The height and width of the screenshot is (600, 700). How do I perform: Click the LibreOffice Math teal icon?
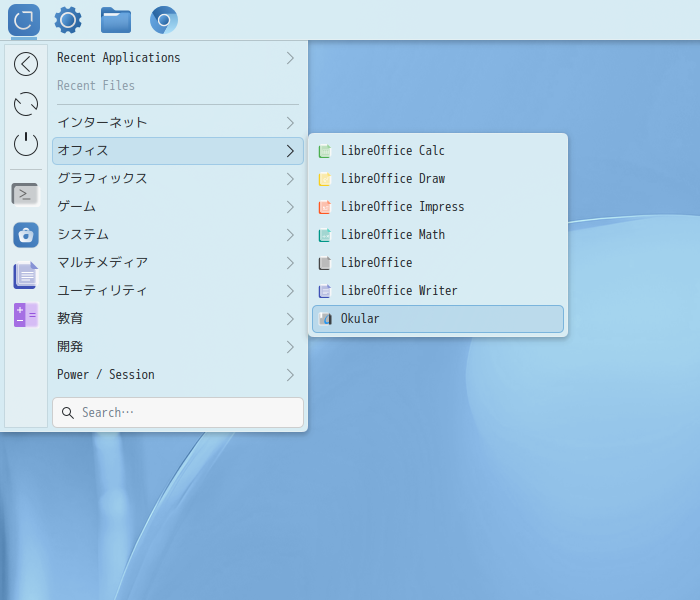coord(325,235)
